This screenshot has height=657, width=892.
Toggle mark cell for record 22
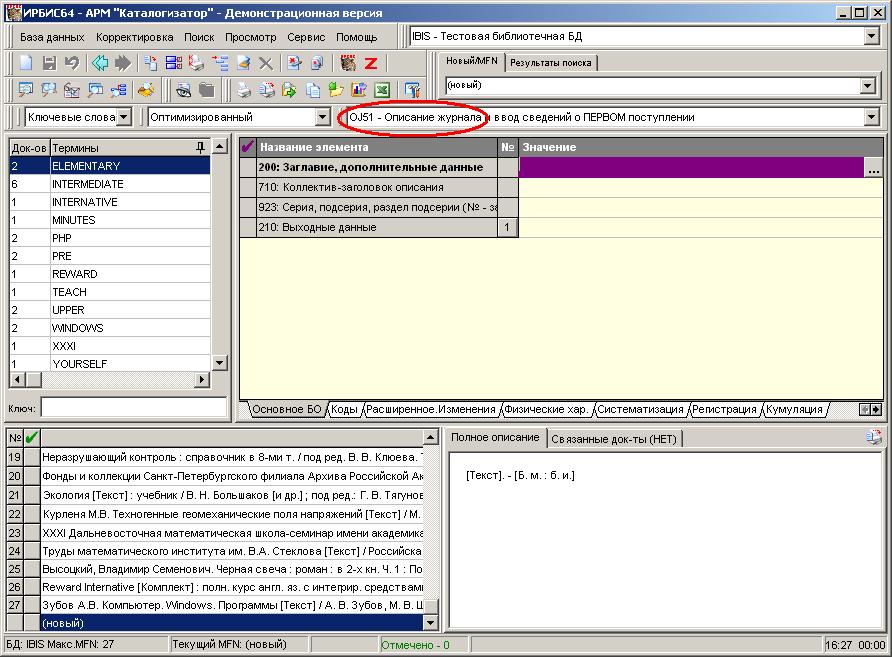coord(32,514)
